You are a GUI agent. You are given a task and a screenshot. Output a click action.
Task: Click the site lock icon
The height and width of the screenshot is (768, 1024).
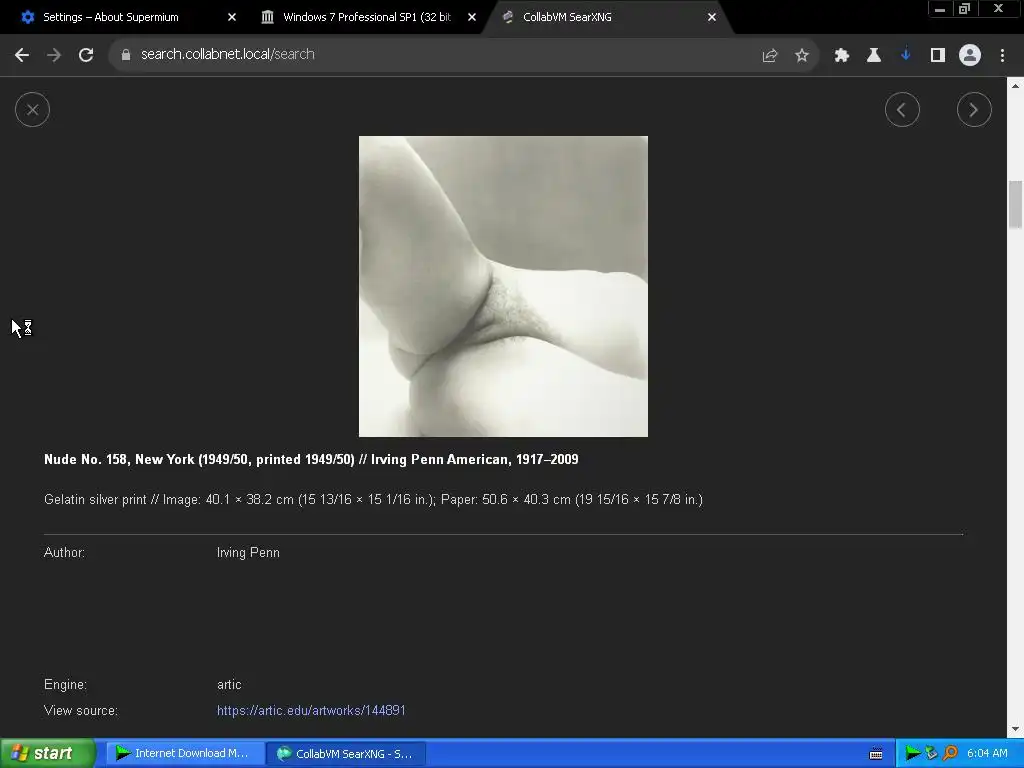[125, 55]
